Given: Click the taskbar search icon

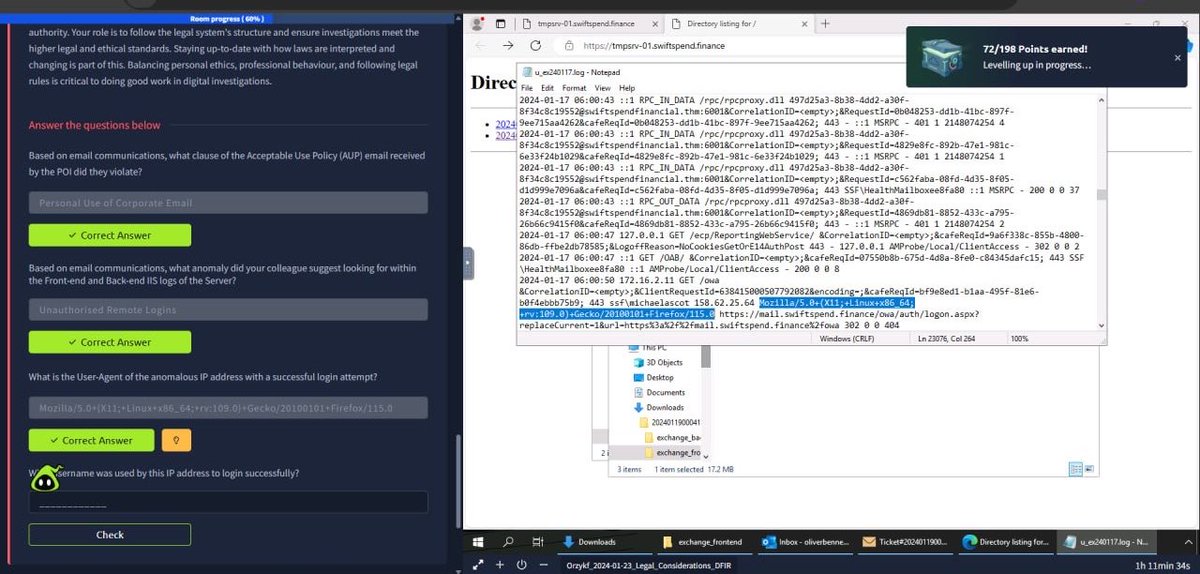Looking at the screenshot, I should coord(507,541).
